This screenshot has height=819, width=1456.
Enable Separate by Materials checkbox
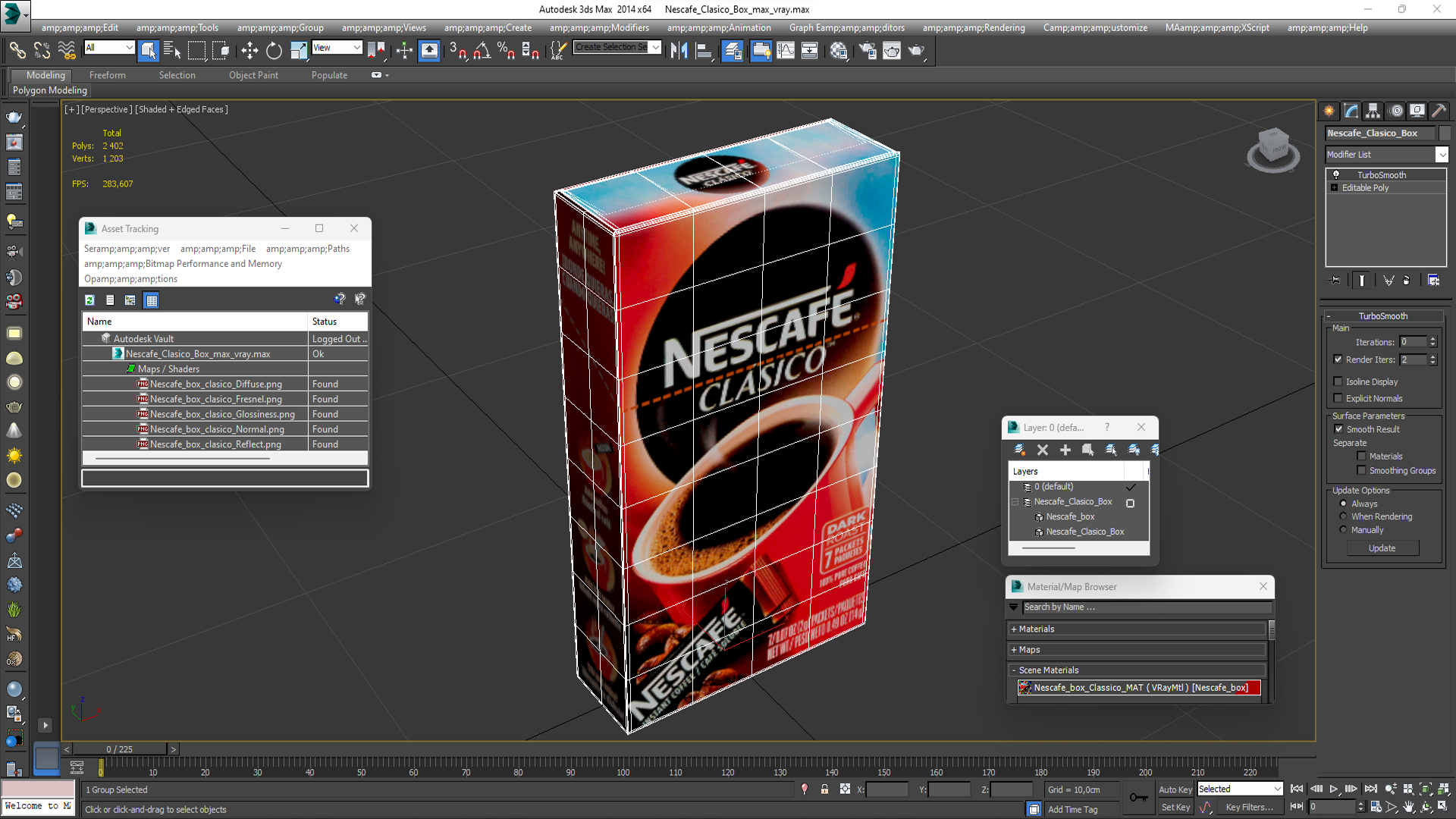tap(1361, 456)
